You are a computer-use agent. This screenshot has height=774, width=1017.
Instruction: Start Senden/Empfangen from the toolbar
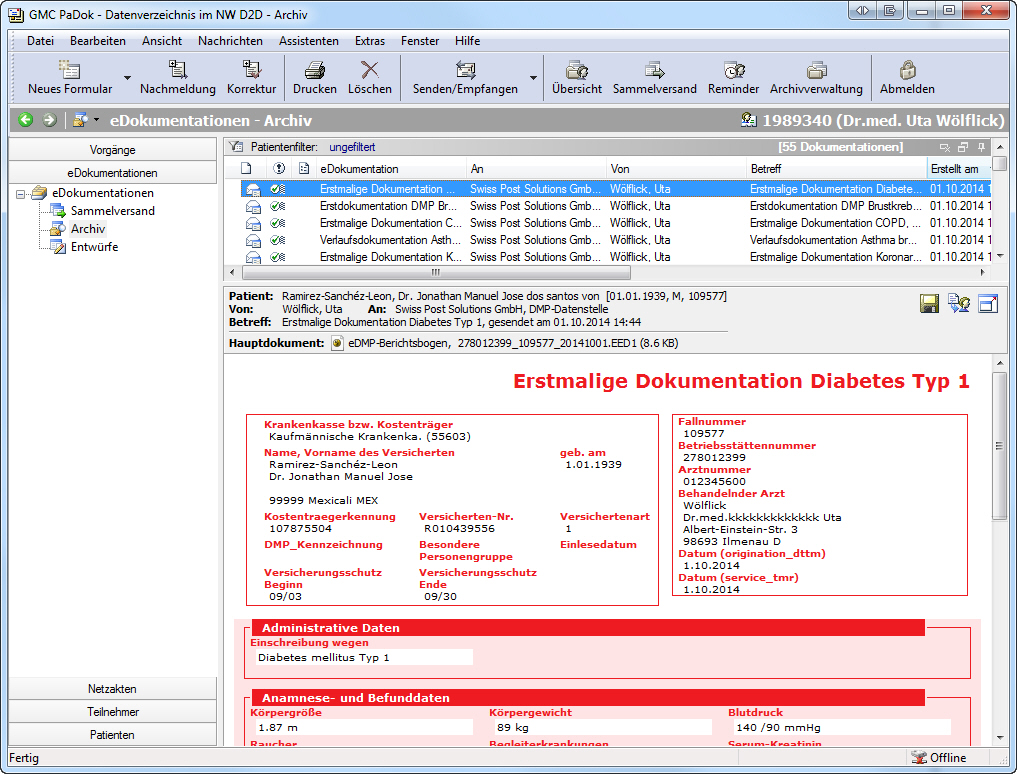point(465,77)
